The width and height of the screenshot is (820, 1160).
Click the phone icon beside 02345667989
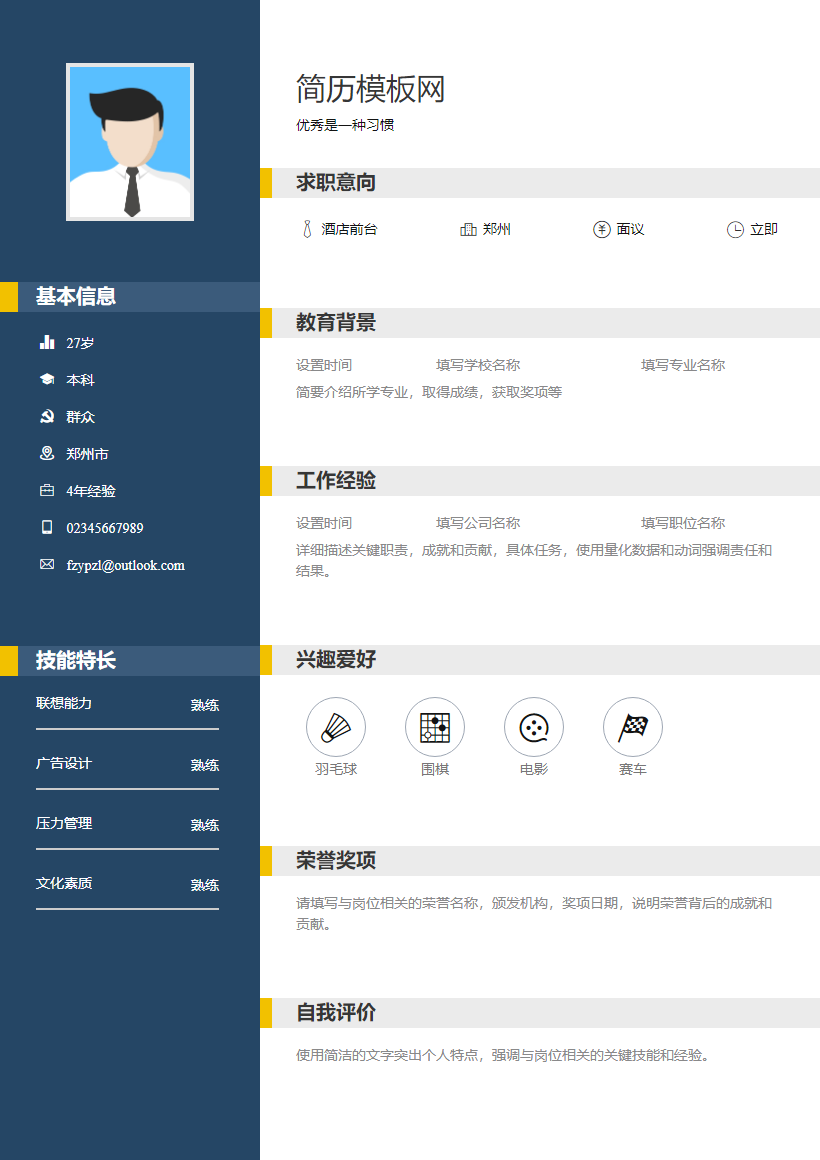[47, 528]
